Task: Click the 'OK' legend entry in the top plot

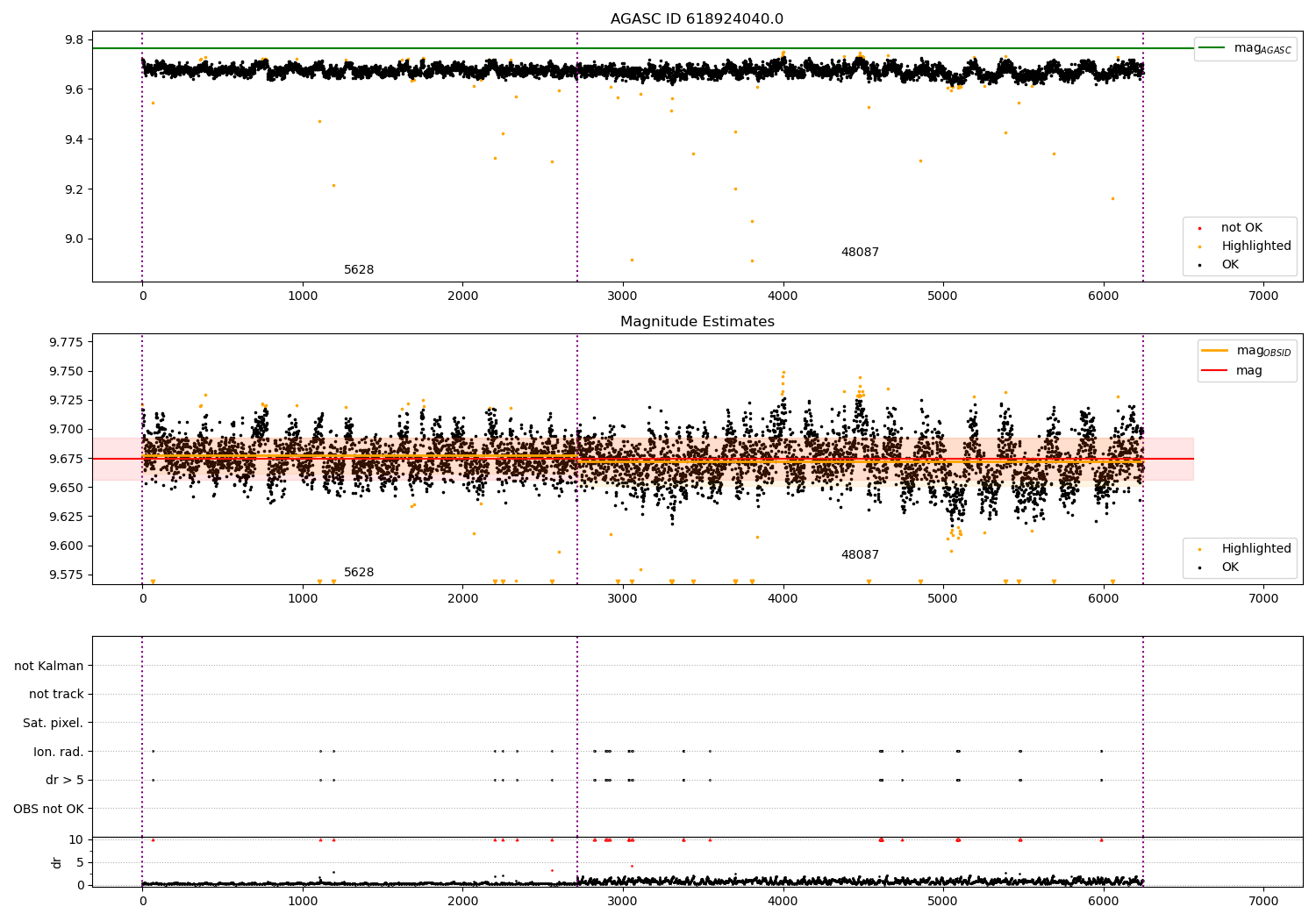Action: pos(1230,265)
